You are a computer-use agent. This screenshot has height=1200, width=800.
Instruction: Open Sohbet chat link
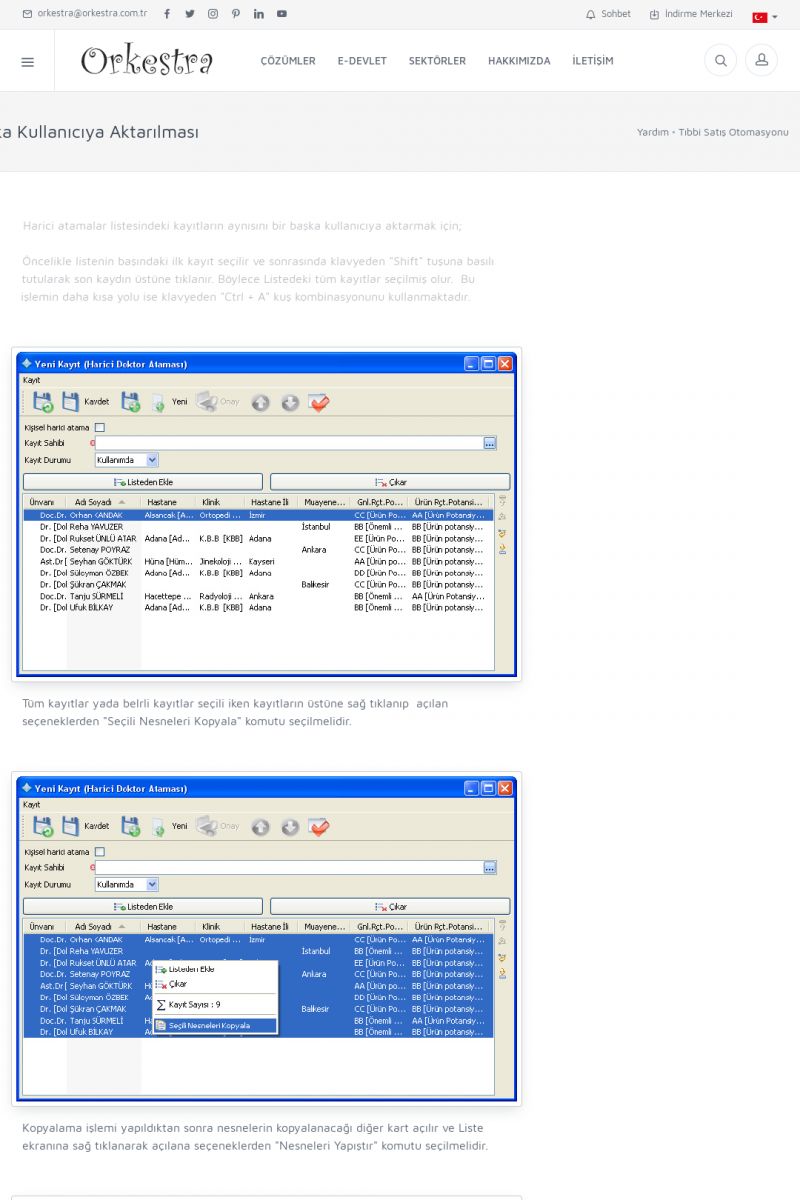click(608, 14)
